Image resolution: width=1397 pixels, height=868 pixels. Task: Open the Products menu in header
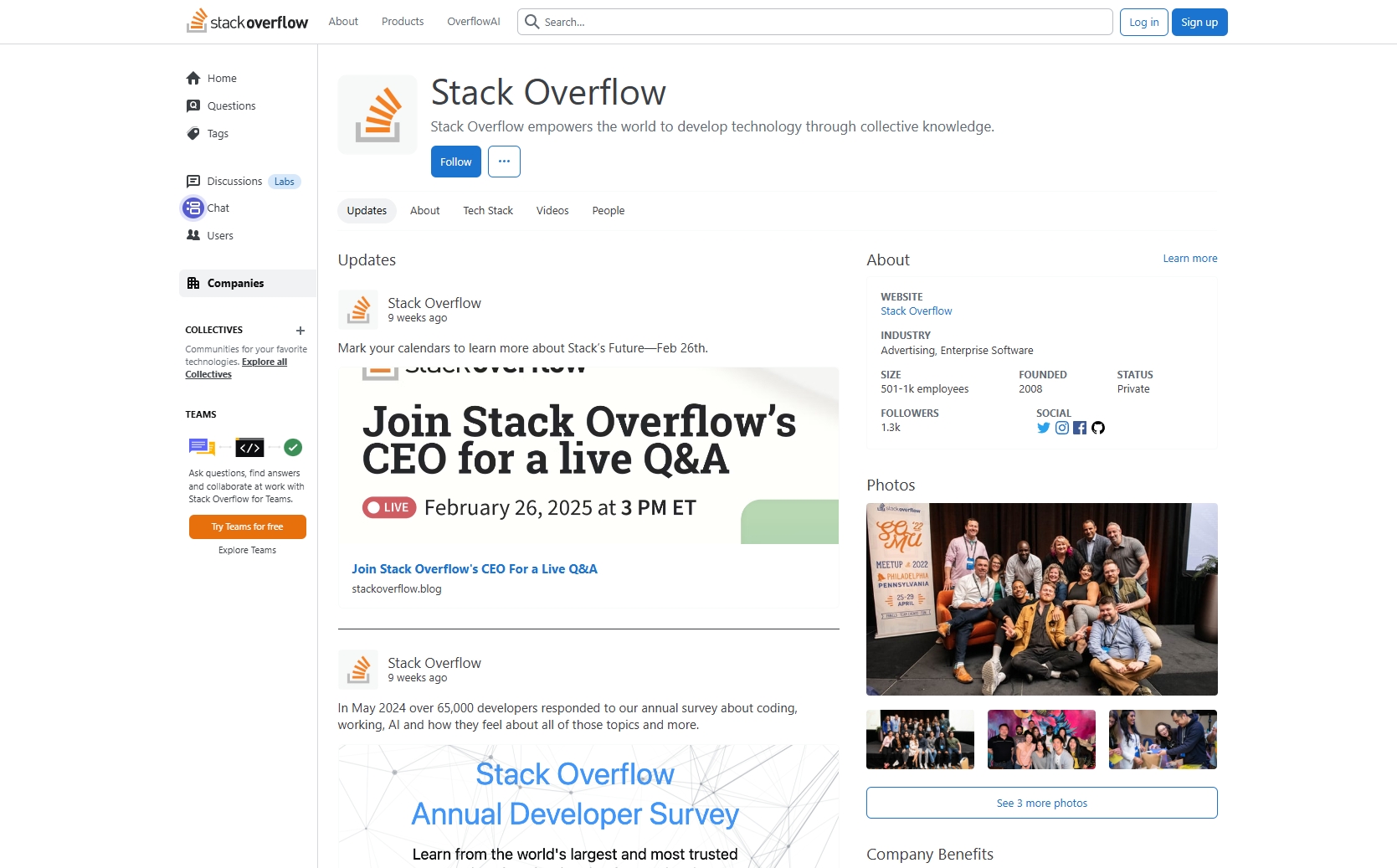point(403,22)
